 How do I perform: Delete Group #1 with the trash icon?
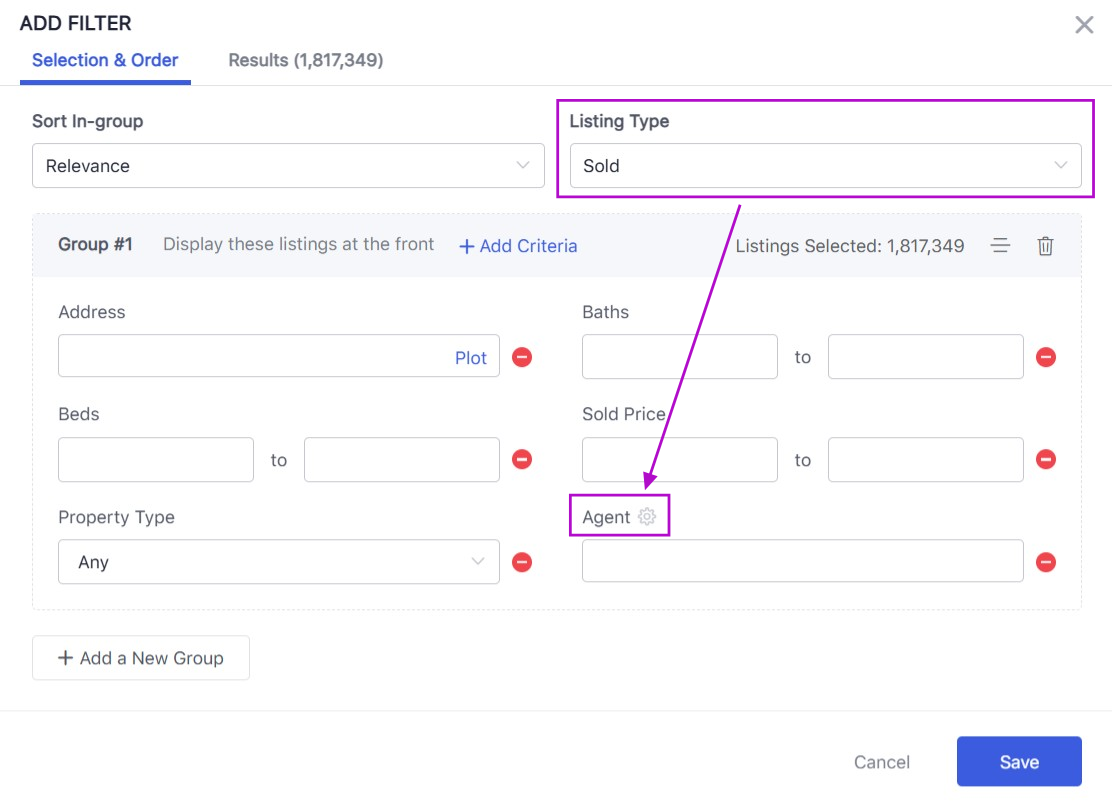pyautogui.click(x=1045, y=246)
